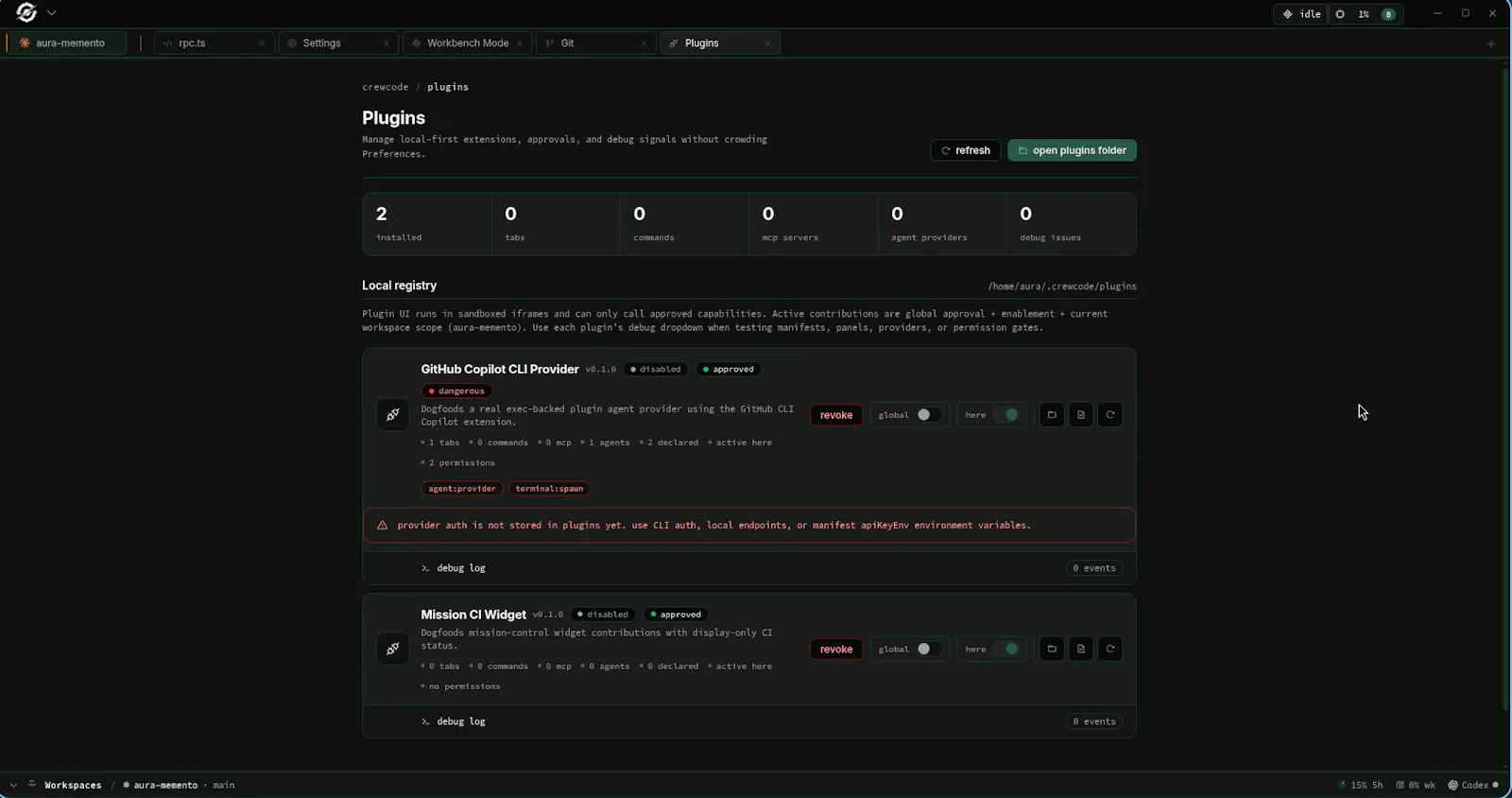Click the installed count stat card
Screen dimensions: 1512x798
[427, 224]
